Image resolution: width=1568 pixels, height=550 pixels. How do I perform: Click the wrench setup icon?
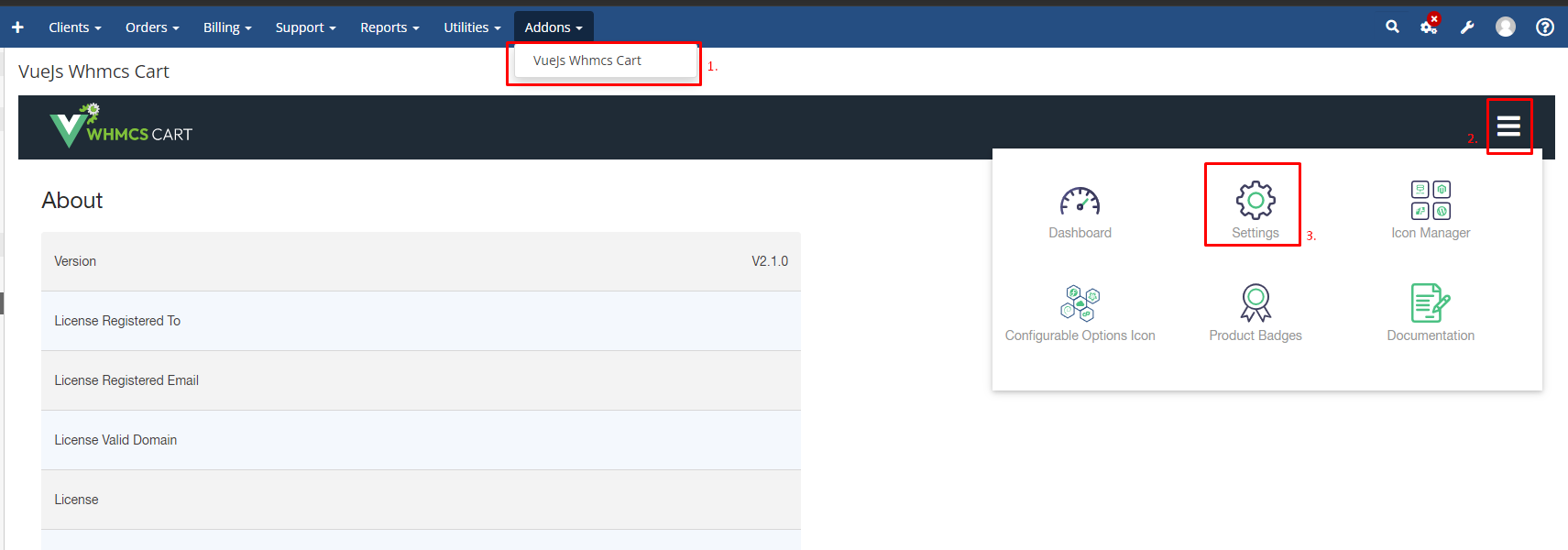(1467, 27)
